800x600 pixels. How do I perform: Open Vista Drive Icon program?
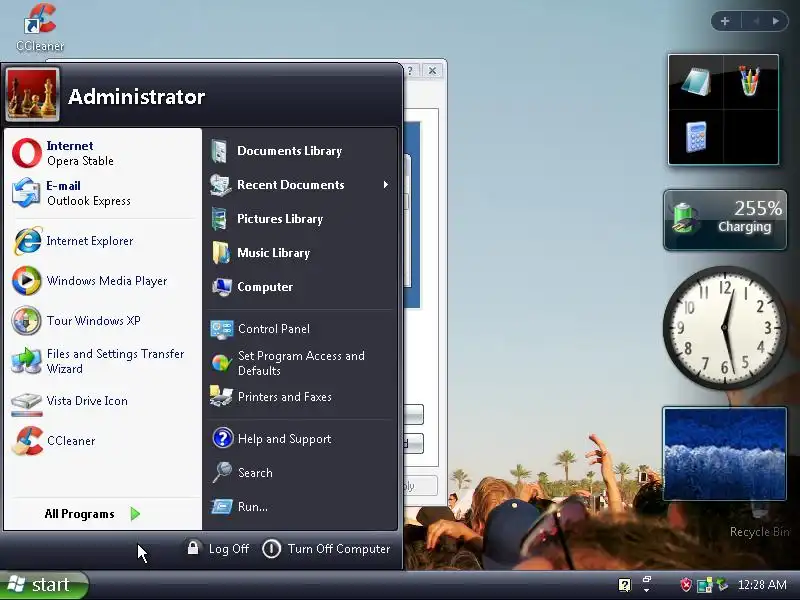(x=27, y=404)
